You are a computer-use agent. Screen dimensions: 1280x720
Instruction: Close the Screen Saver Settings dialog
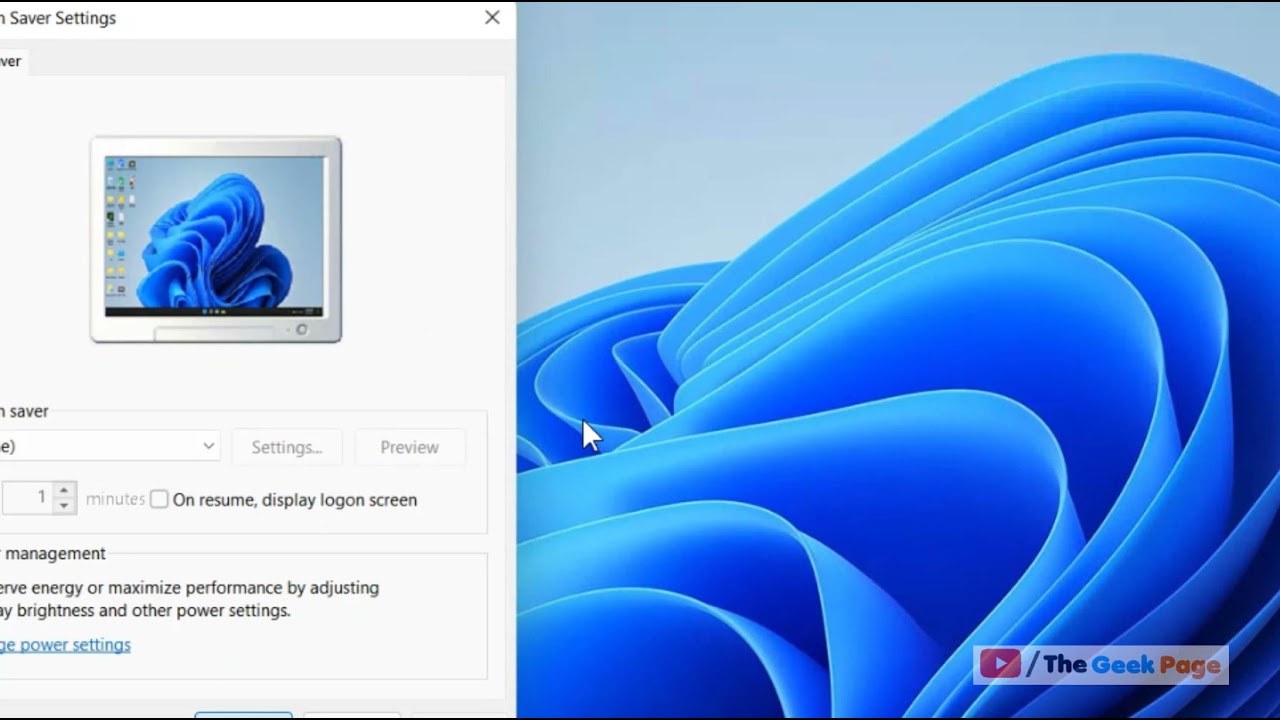pyautogui.click(x=492, y=18)
